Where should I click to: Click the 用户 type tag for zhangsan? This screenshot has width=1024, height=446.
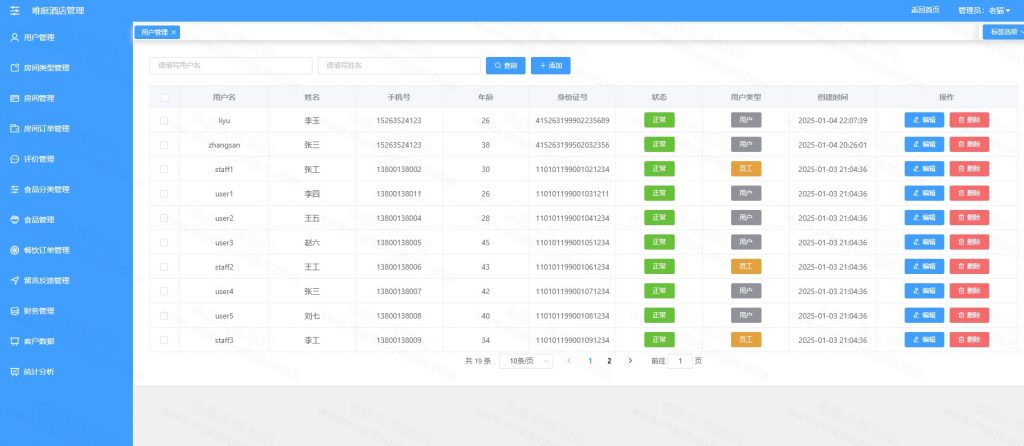(x=746, y=144)
